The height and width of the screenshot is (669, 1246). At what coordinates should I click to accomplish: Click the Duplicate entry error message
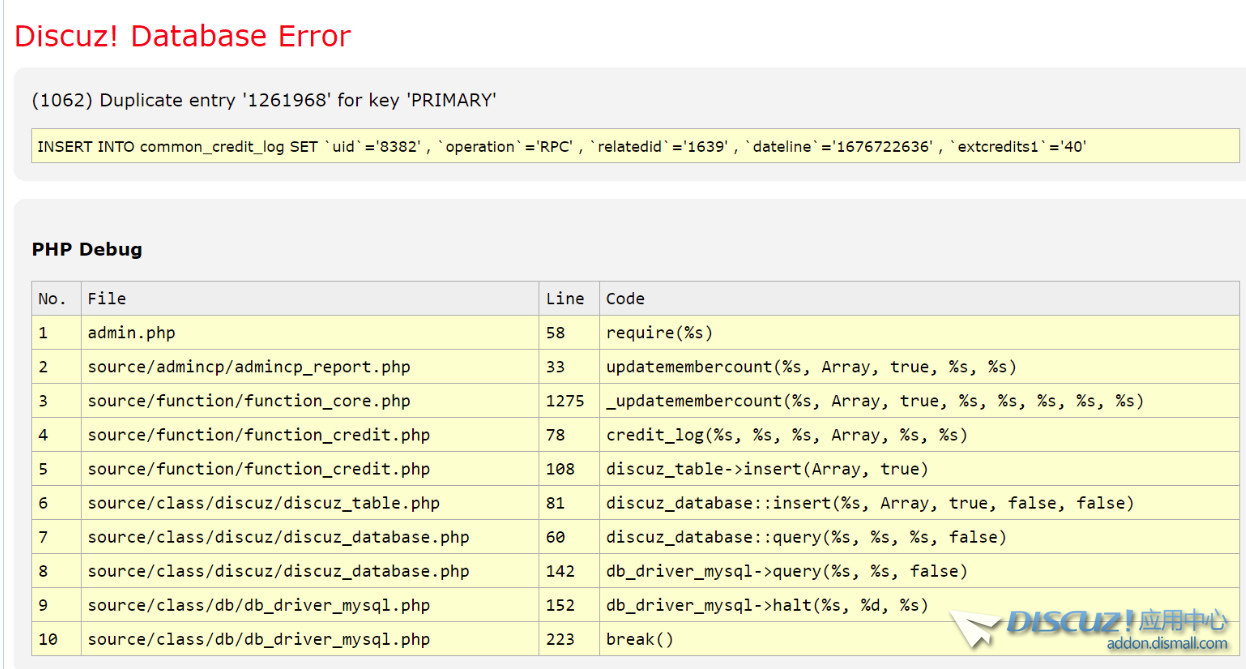click(x=264, y=100)
